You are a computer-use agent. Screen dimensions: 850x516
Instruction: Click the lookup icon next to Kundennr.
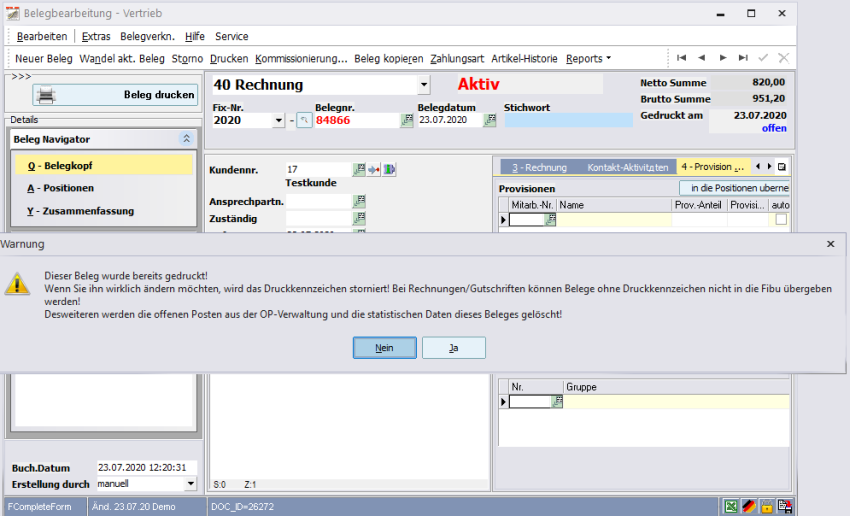click(359, 170)
